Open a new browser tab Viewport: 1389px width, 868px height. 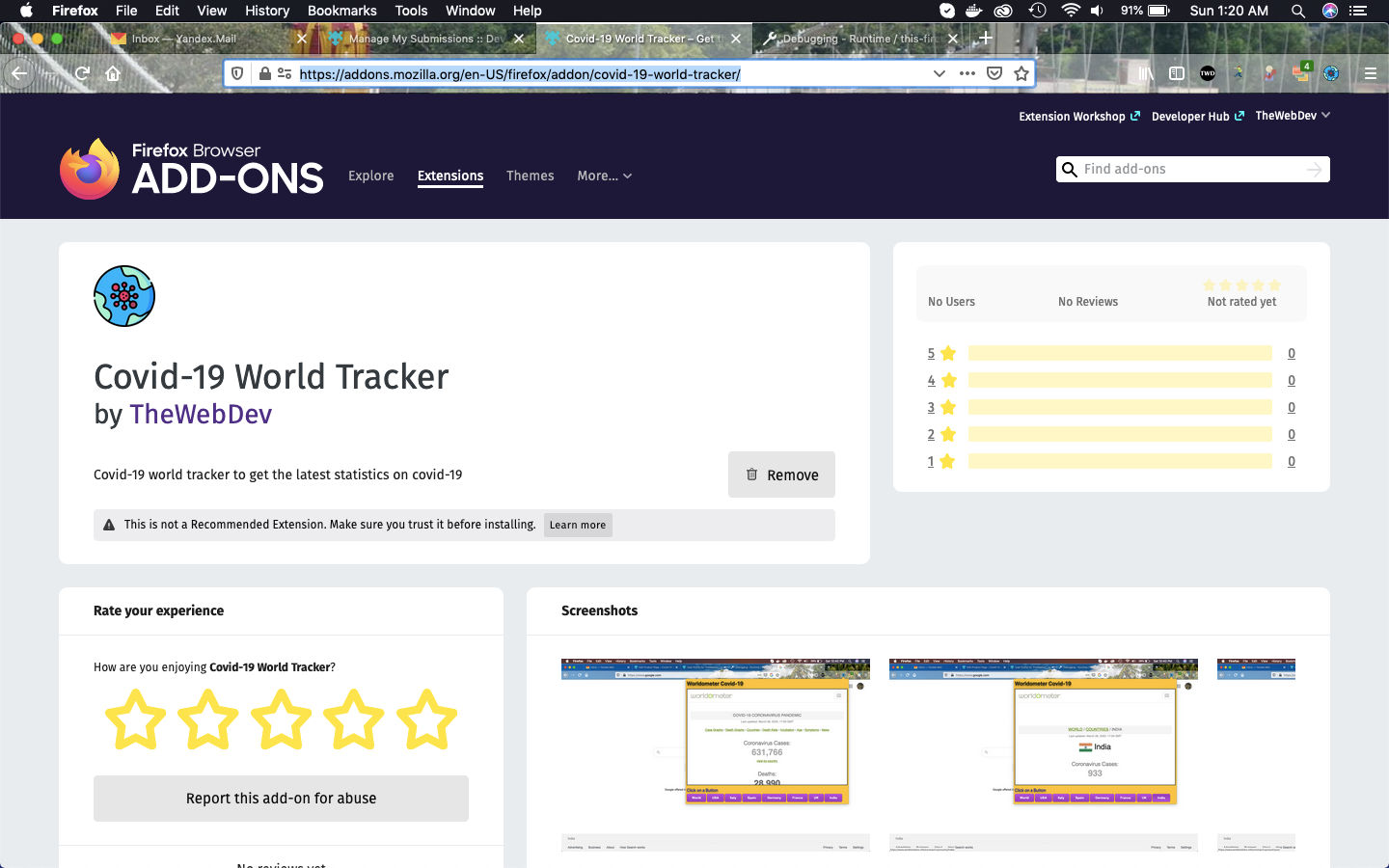tap(985, 39)
